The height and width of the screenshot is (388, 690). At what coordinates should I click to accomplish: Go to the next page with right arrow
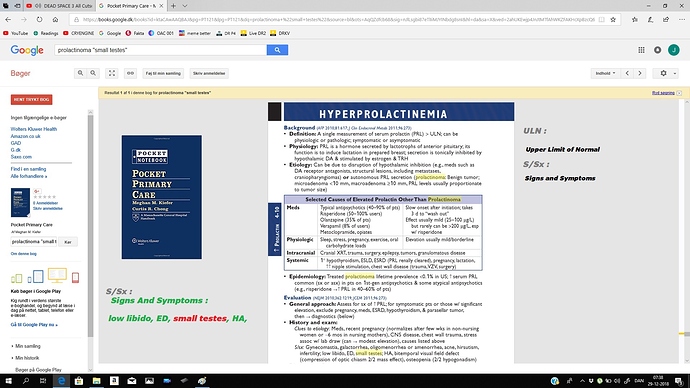pos(640,73)
